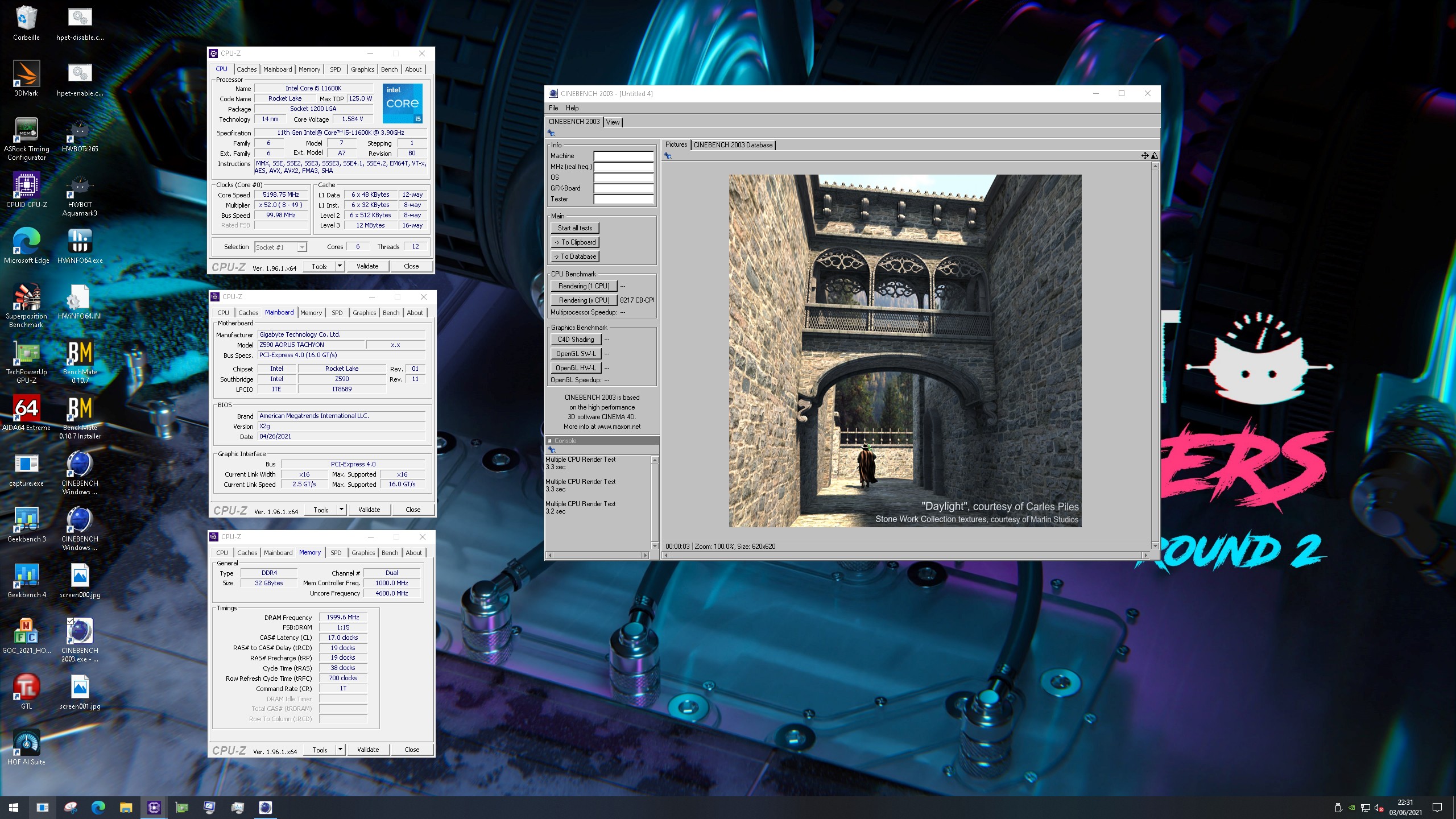Image resolution: width=1456 pixels, height=819 pixels.
Task: Select the SPD tab in Memory CPU-Z window
Action: 336,553
